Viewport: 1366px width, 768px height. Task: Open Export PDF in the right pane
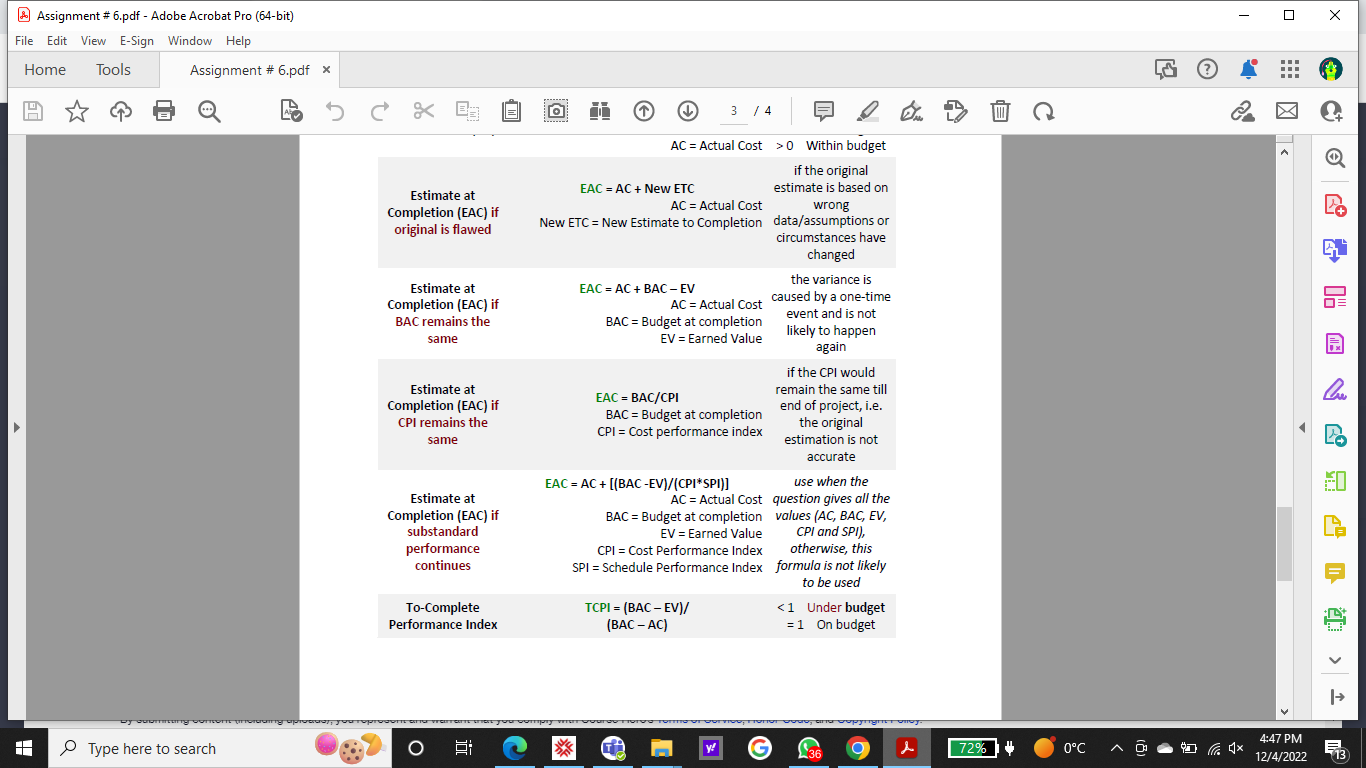pos(1335,435)
